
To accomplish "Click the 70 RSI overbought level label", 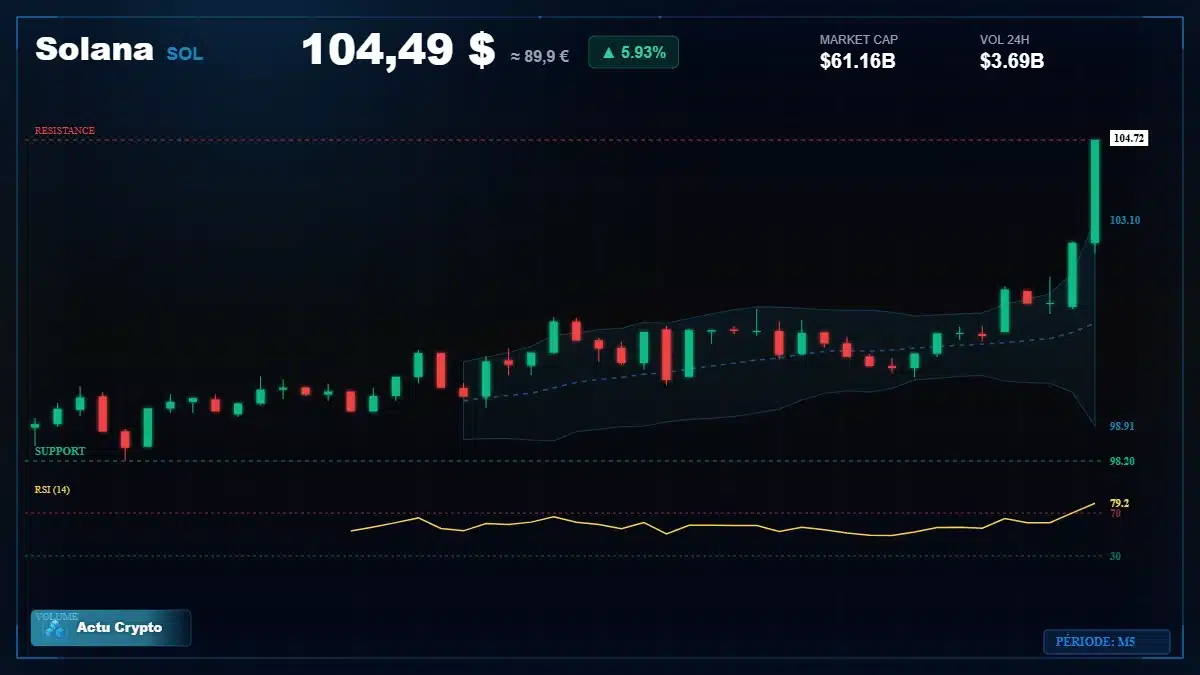I will (x=1115, y=513).
